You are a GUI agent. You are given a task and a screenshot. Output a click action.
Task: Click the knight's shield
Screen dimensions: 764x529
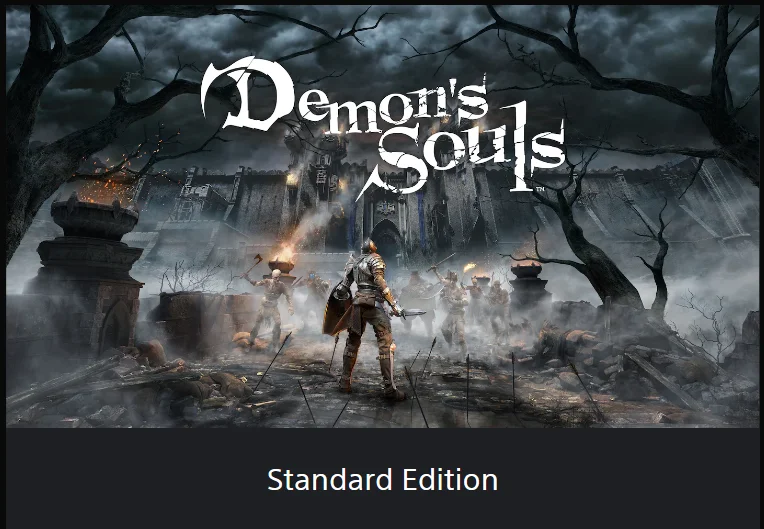click(x=337, y=309)
